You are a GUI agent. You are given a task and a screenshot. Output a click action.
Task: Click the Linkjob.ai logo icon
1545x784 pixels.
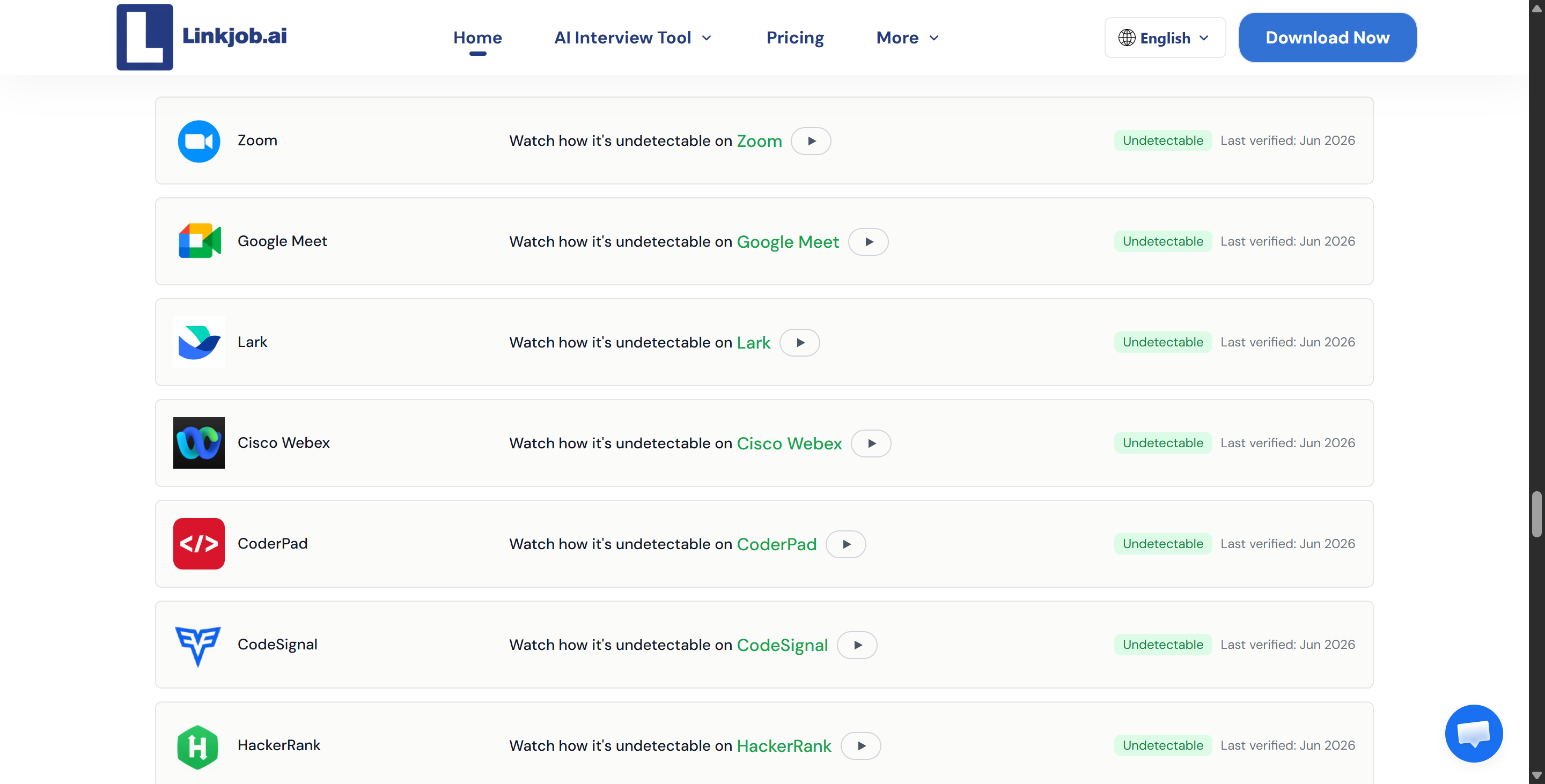144,37
